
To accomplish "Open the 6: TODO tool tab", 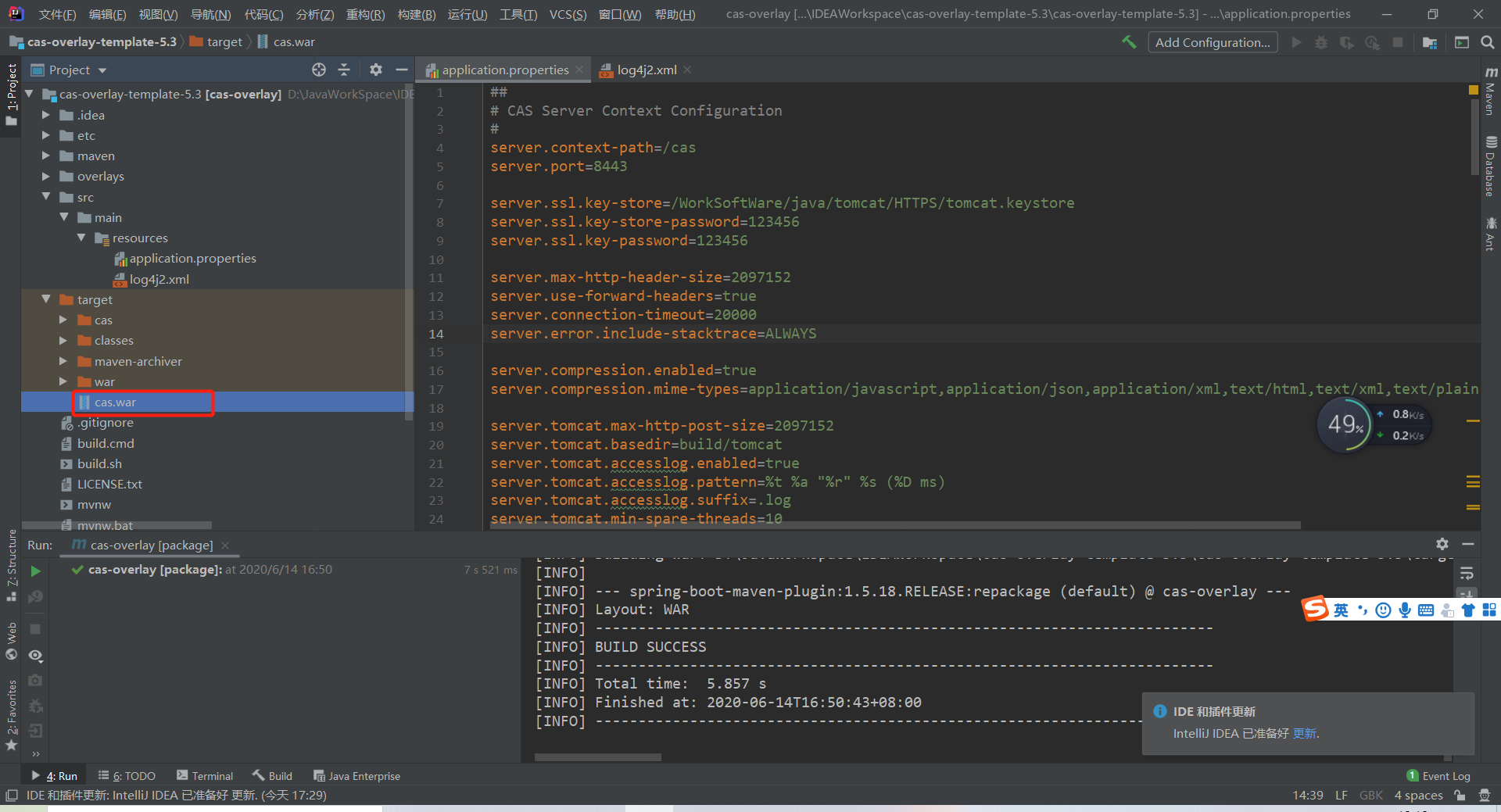I will (127, 776).
